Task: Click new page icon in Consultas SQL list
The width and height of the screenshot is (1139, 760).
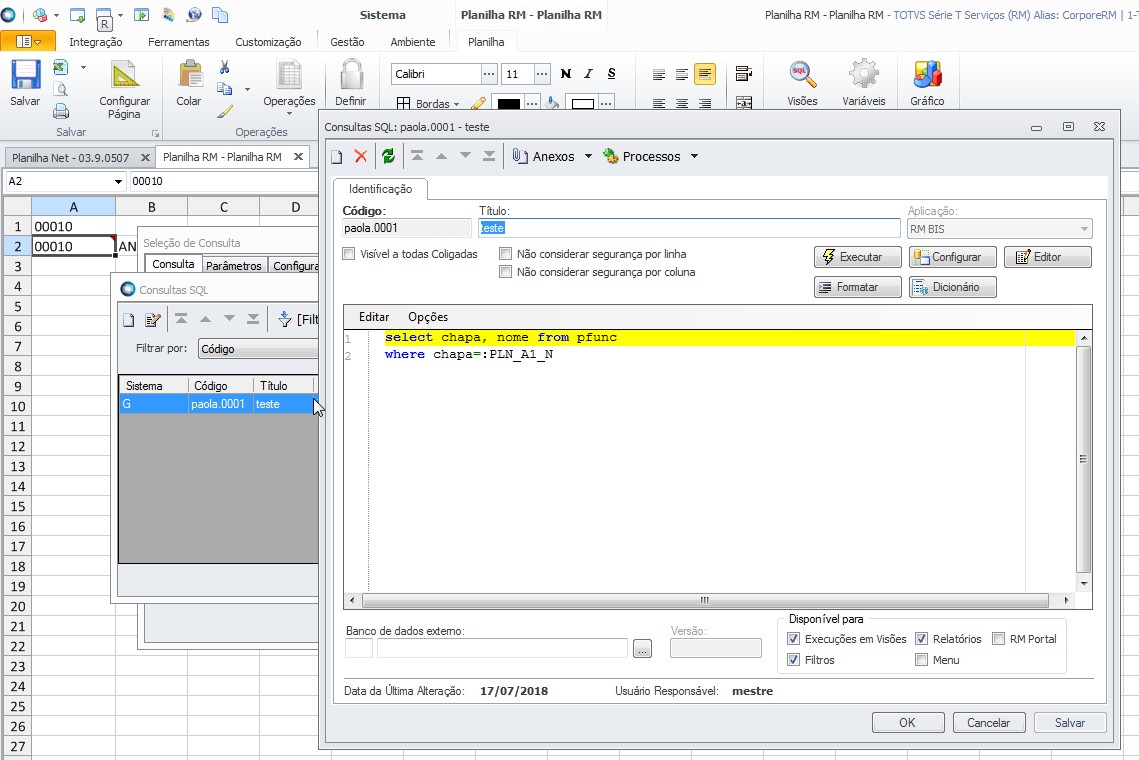Action: coord(129,320)
